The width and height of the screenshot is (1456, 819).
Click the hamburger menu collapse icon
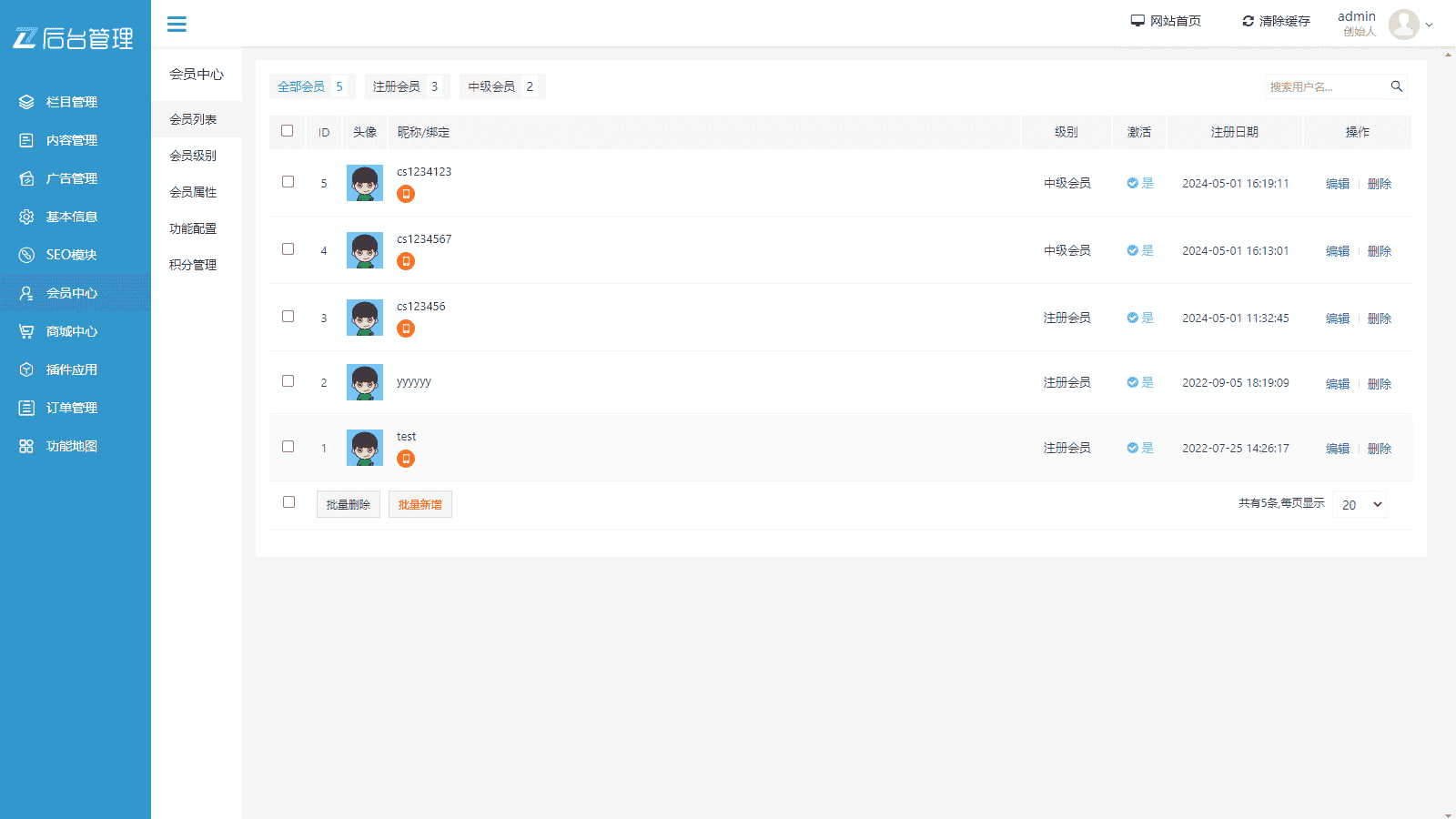coord(177,25)
